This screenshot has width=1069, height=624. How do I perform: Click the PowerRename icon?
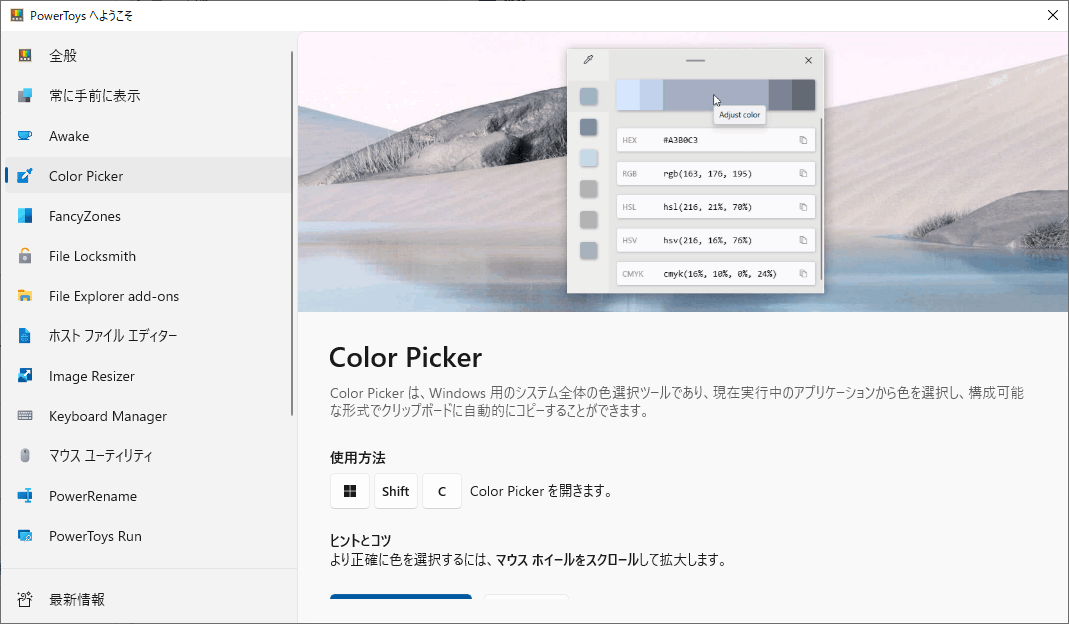tap(25, 496)
